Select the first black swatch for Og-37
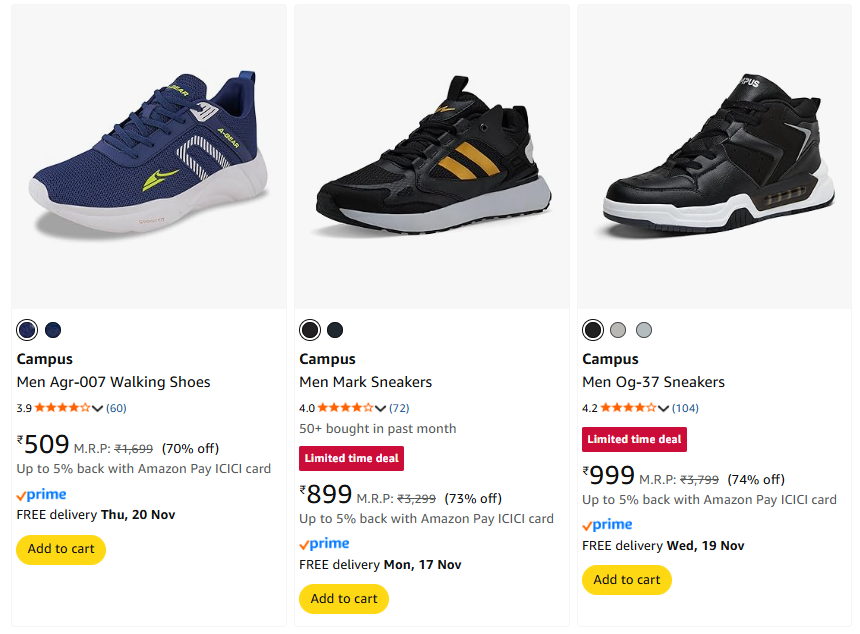The image size is (860, 634). click(x=593, y=330)
